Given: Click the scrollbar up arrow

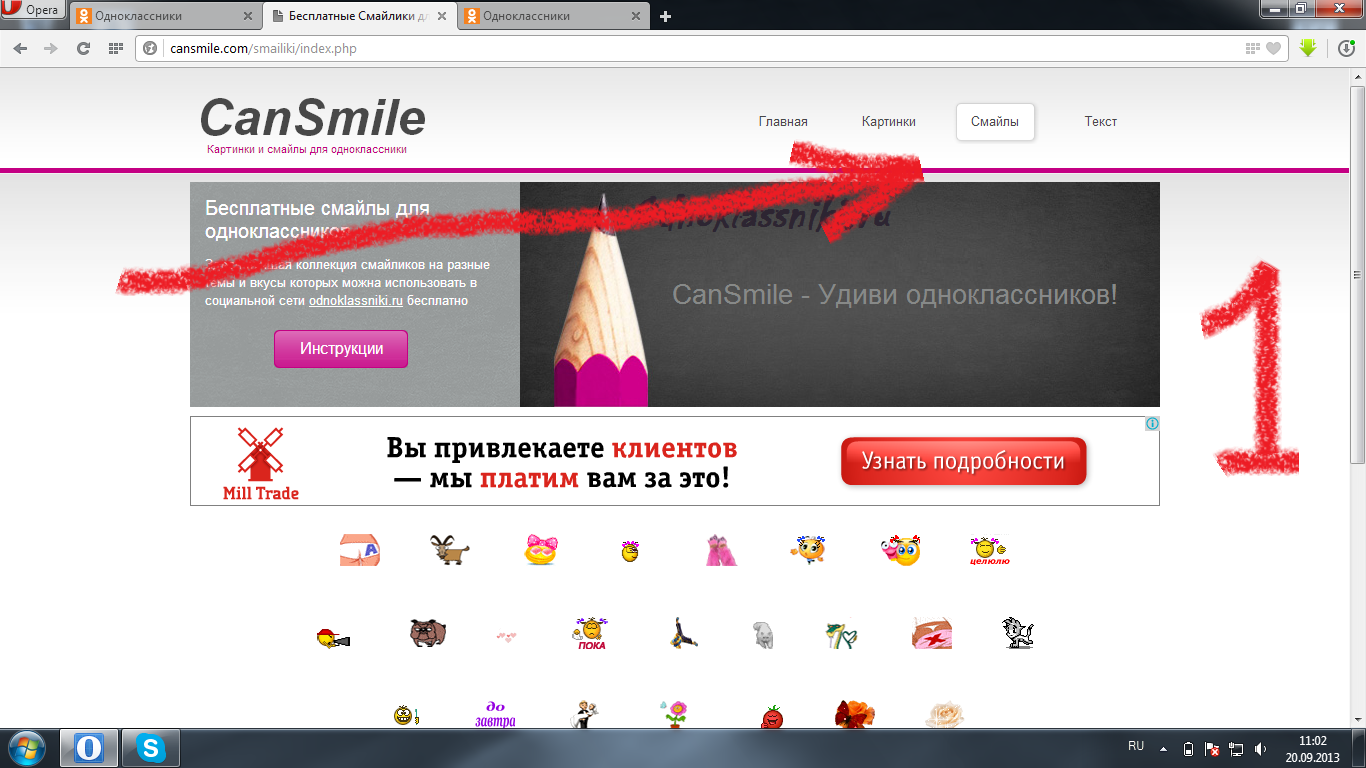Looking at the screenshot, I should click(x=1358, y=75).
